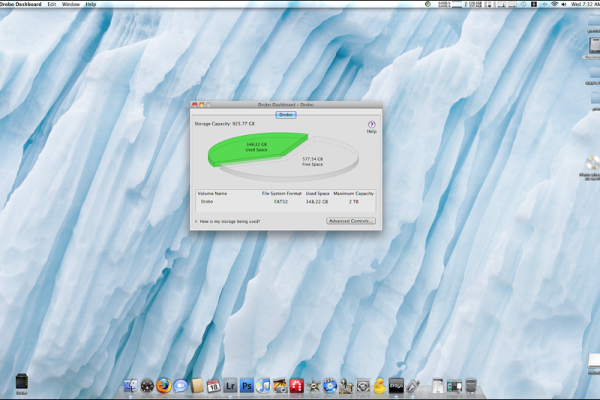Open the Drobo Dashboard application menu
Image resolution: width=600 pixels, height=400 pixels.
[21, 4]
